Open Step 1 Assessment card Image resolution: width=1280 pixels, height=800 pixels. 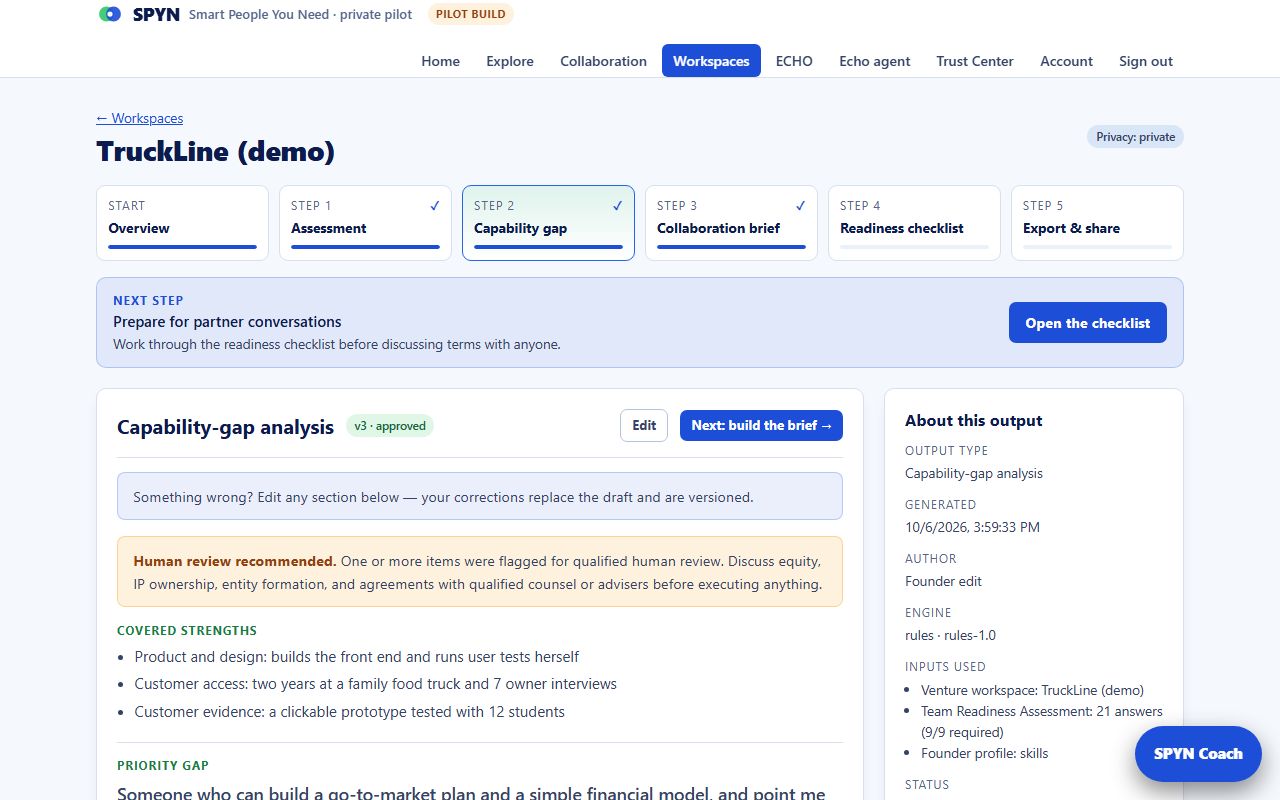tap(365, 223)
